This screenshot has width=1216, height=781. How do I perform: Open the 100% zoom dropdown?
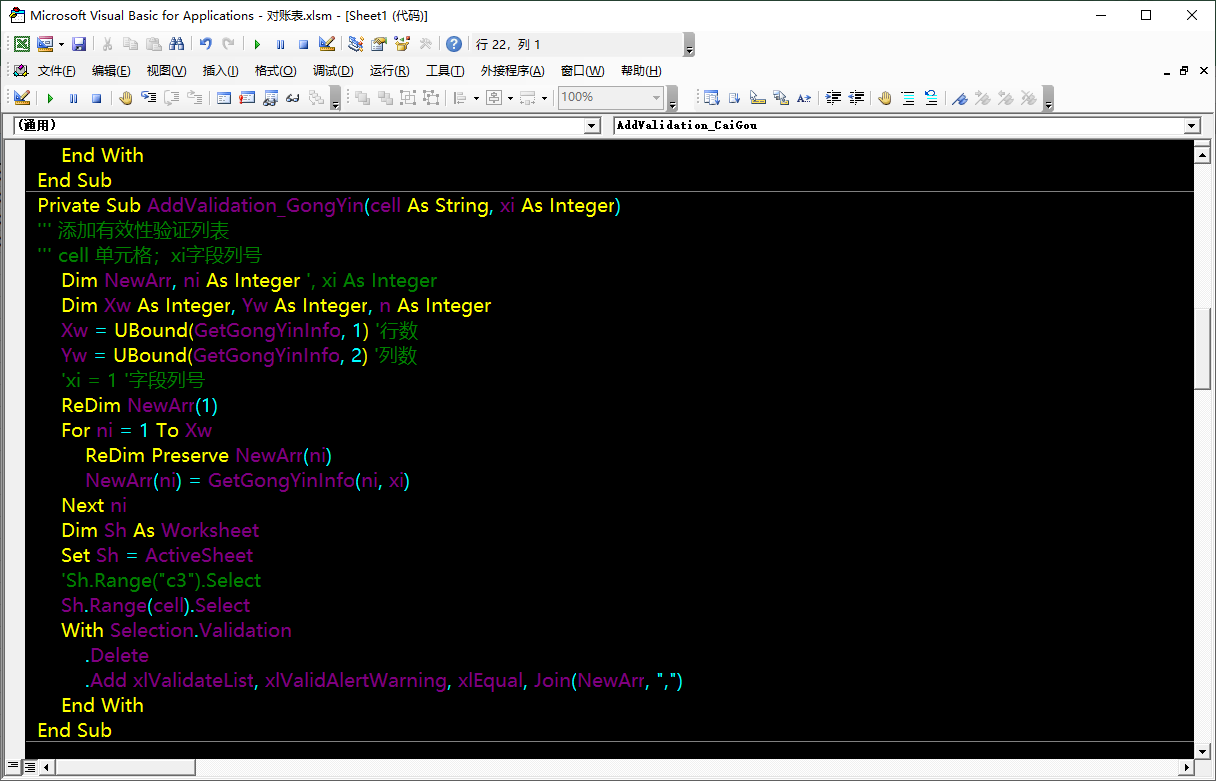click(x=656, y=98)
